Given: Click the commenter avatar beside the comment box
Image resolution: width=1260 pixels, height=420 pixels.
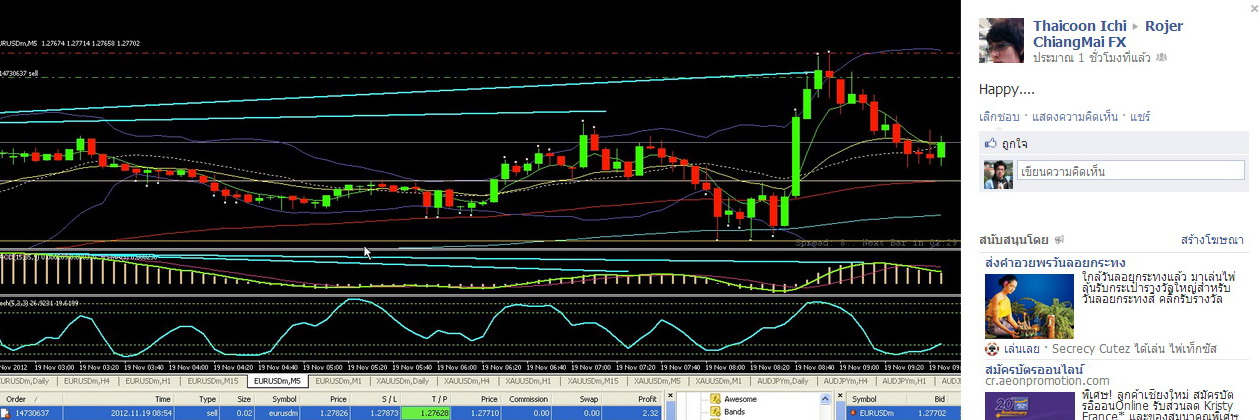Looking at the screenshot, I should point(998,174).
